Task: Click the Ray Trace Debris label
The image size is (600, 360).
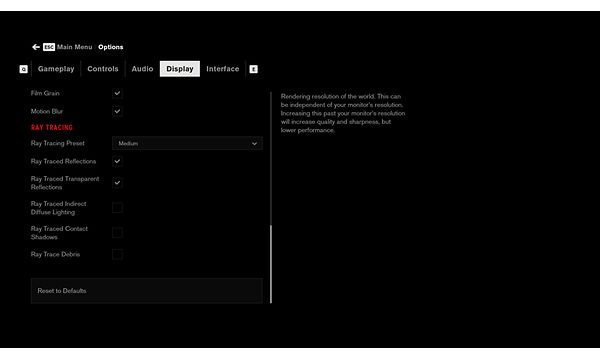Action: [x=55, y=254]
